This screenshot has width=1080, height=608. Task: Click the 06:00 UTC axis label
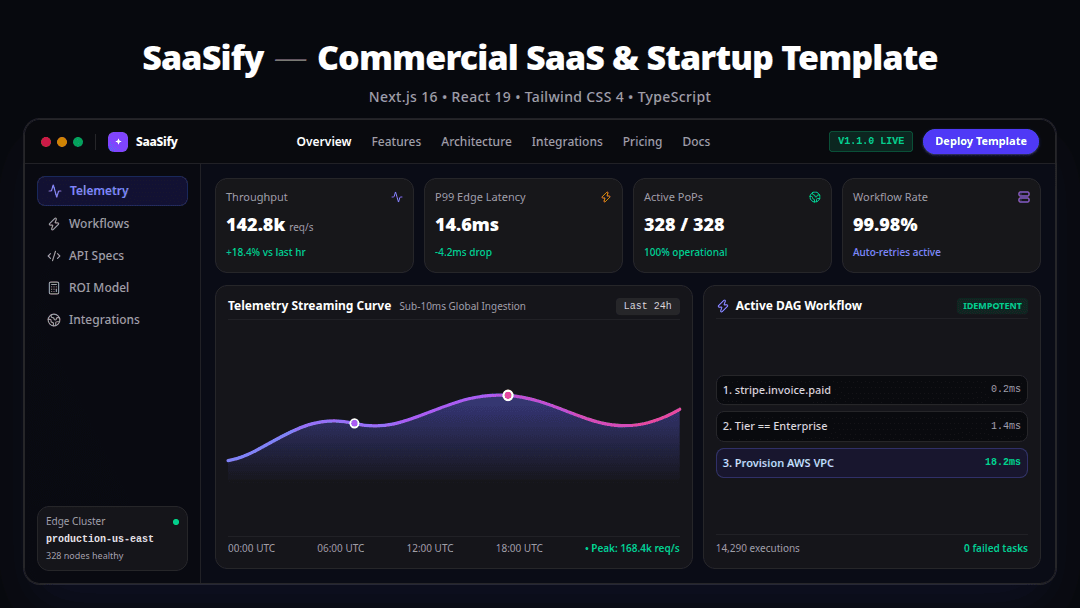[x=340, y=548]
